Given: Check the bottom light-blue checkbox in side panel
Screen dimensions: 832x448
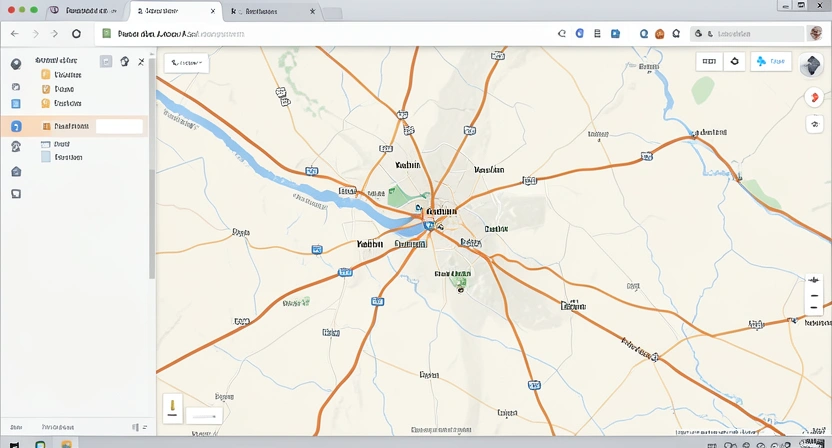Looking at the screenshot, I should (46, 157).
